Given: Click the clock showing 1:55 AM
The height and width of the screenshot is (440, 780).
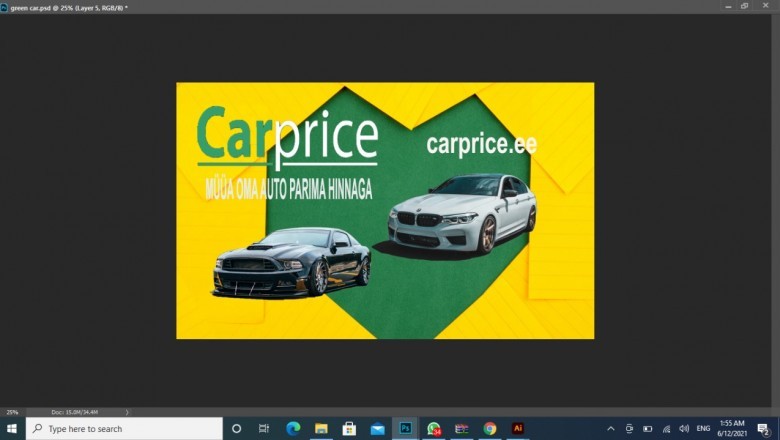Looking at the screenshot, I should coord(731,428).
